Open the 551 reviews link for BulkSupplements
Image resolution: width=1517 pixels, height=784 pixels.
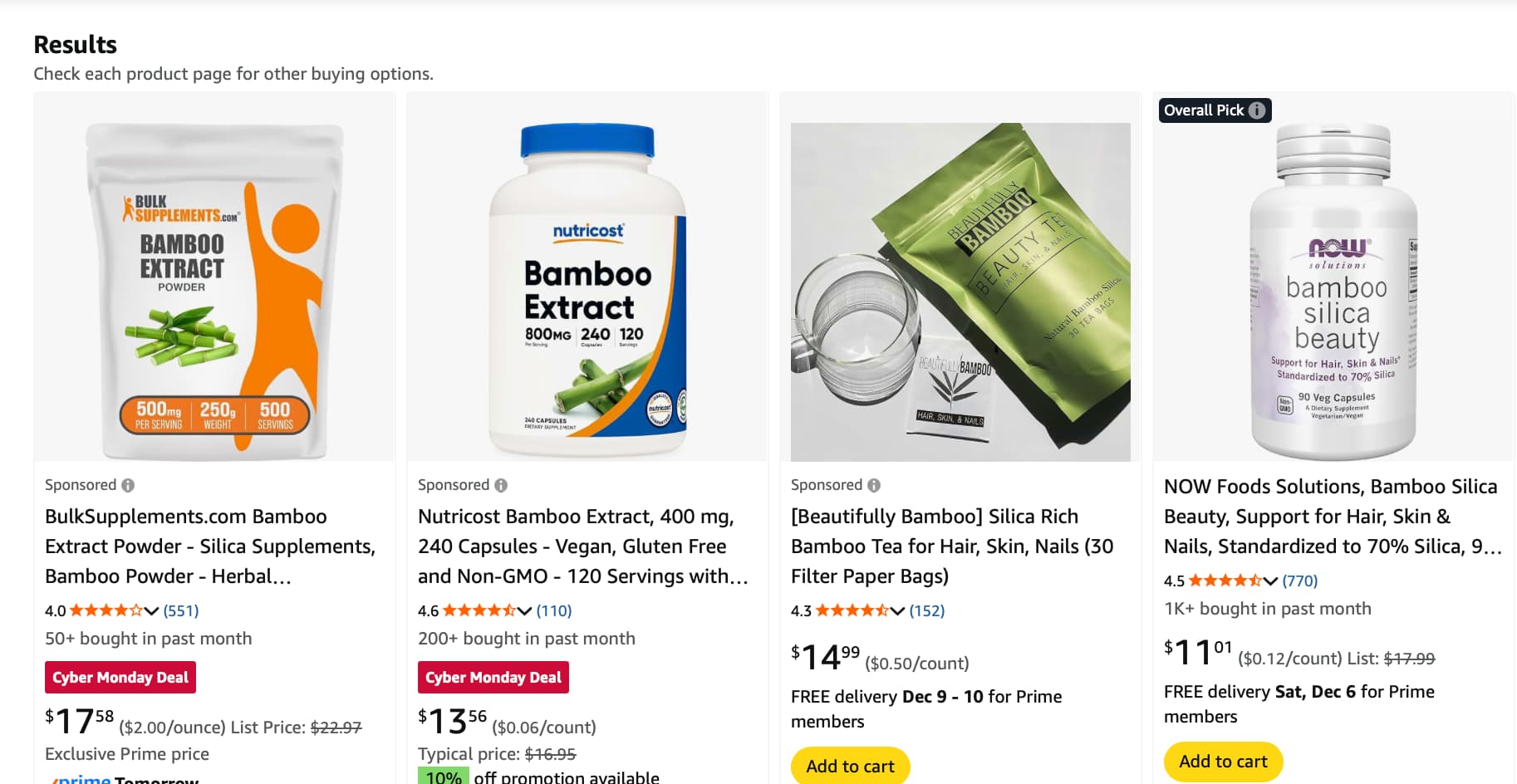point(181,610)
